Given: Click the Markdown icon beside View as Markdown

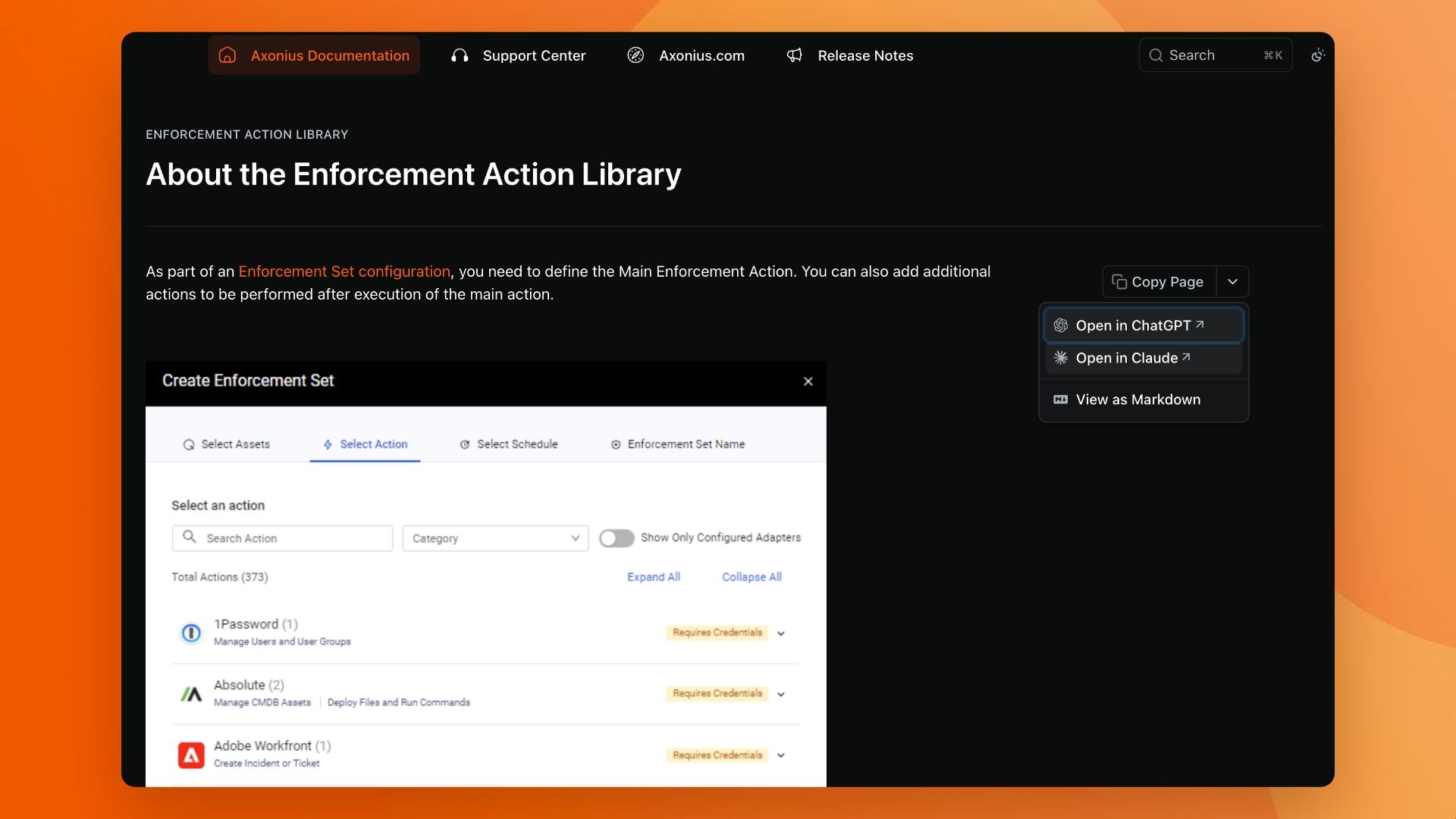Looking at the screenshot, I should 1061,400.
